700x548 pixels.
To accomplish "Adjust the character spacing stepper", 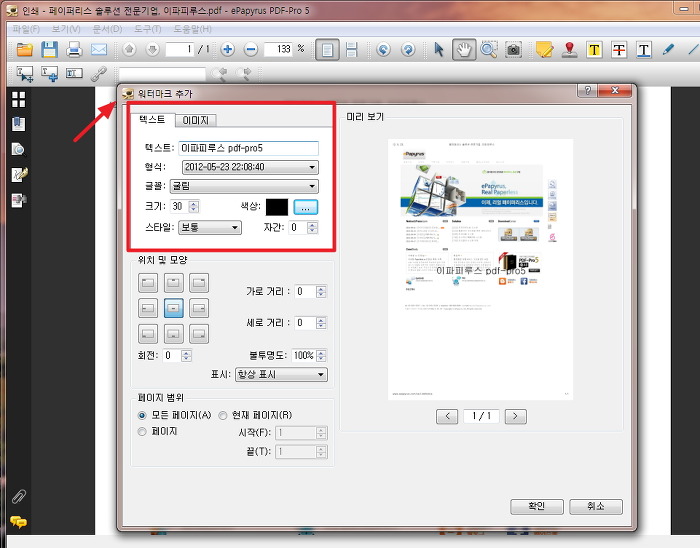I will (313, 228).
